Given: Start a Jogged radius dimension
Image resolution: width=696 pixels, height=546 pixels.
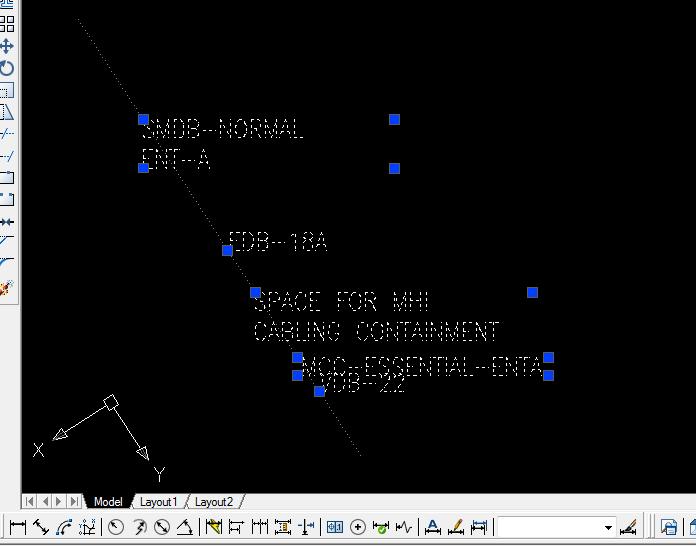Looking at the screenshot, I should coord(139,527).
